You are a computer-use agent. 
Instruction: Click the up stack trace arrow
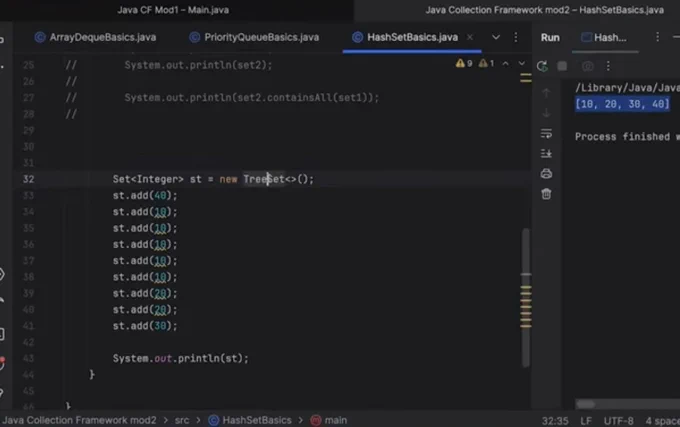546,92
